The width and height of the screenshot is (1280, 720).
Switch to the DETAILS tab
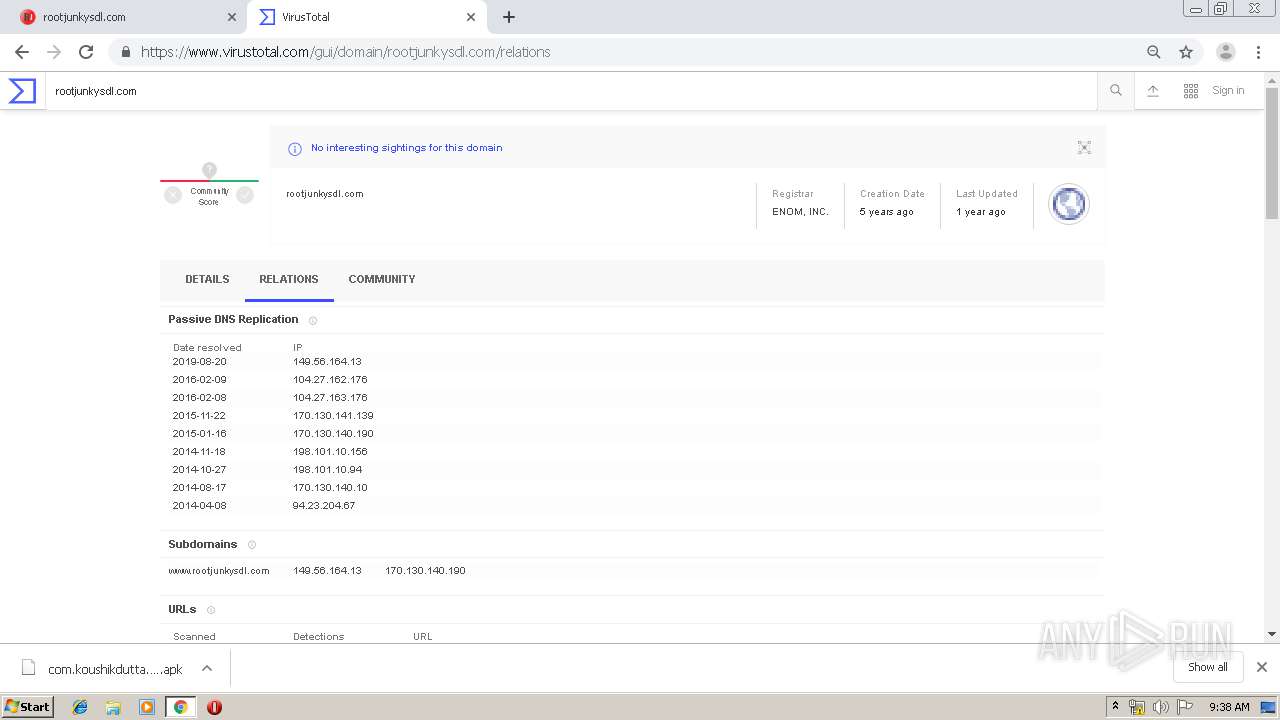click(x=207, y=279)
